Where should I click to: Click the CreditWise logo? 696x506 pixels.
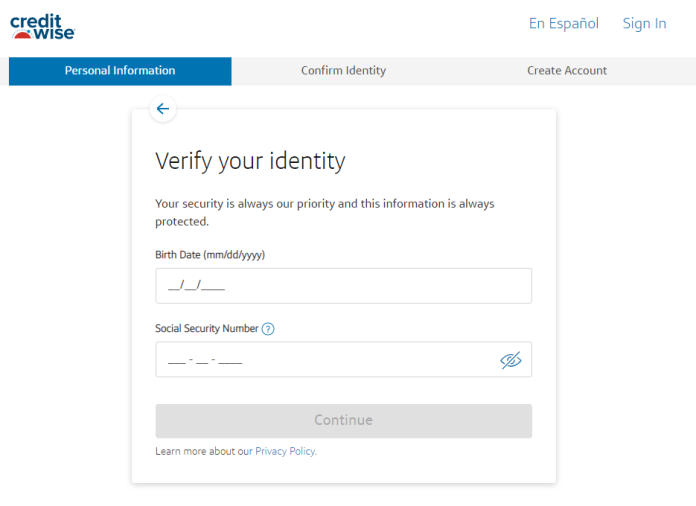(x=43, y=27)
